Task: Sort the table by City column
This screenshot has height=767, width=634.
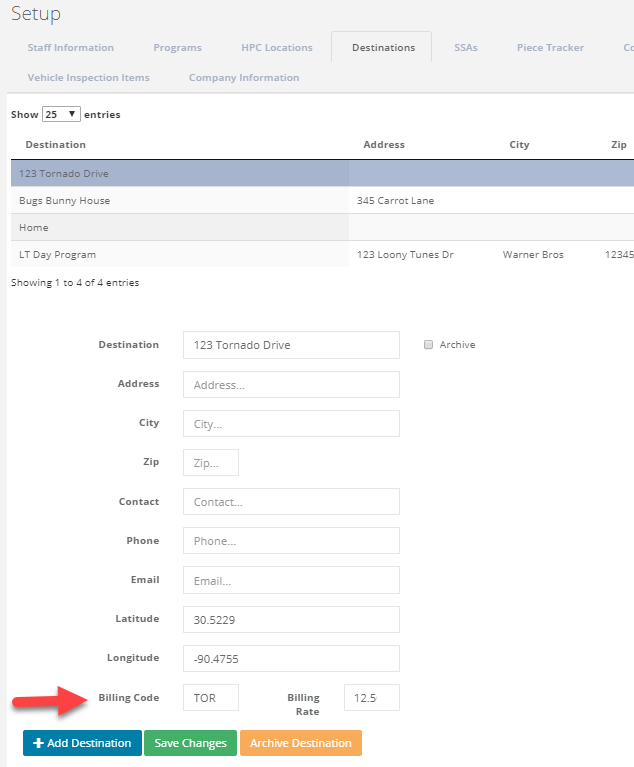Action: tap(519, 145)
